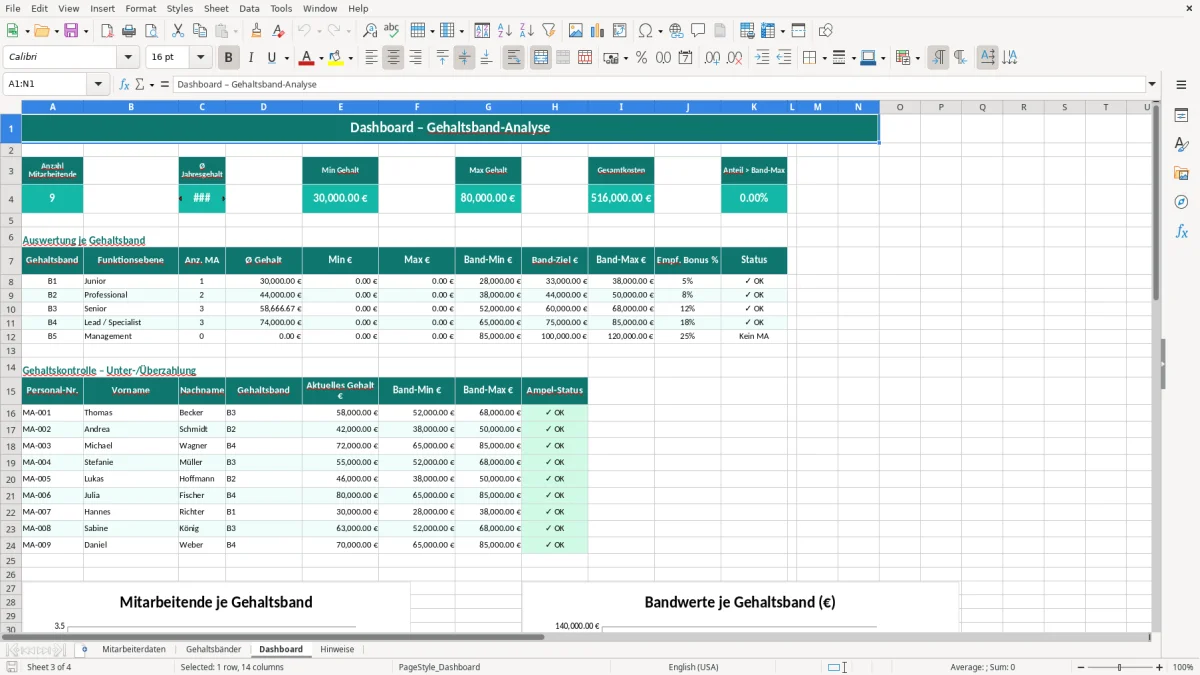
Task: Select row header 15
Action: [x=11, y=391]
